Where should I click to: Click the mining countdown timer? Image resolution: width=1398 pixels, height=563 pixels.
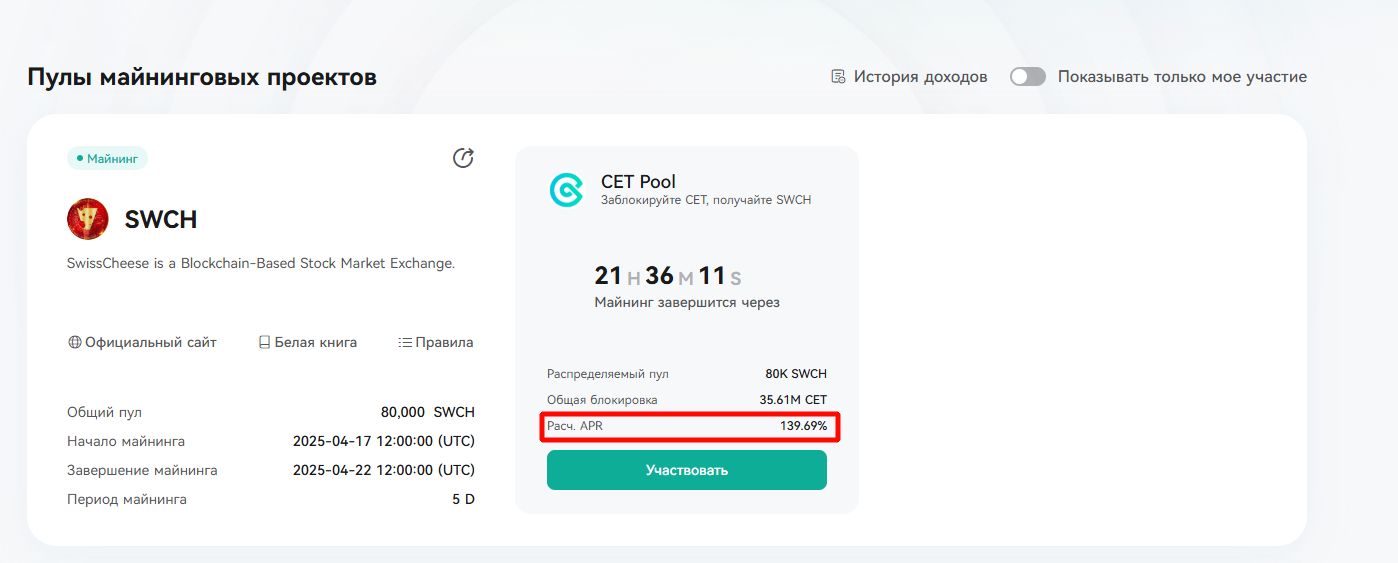click(x=668, y=276)
